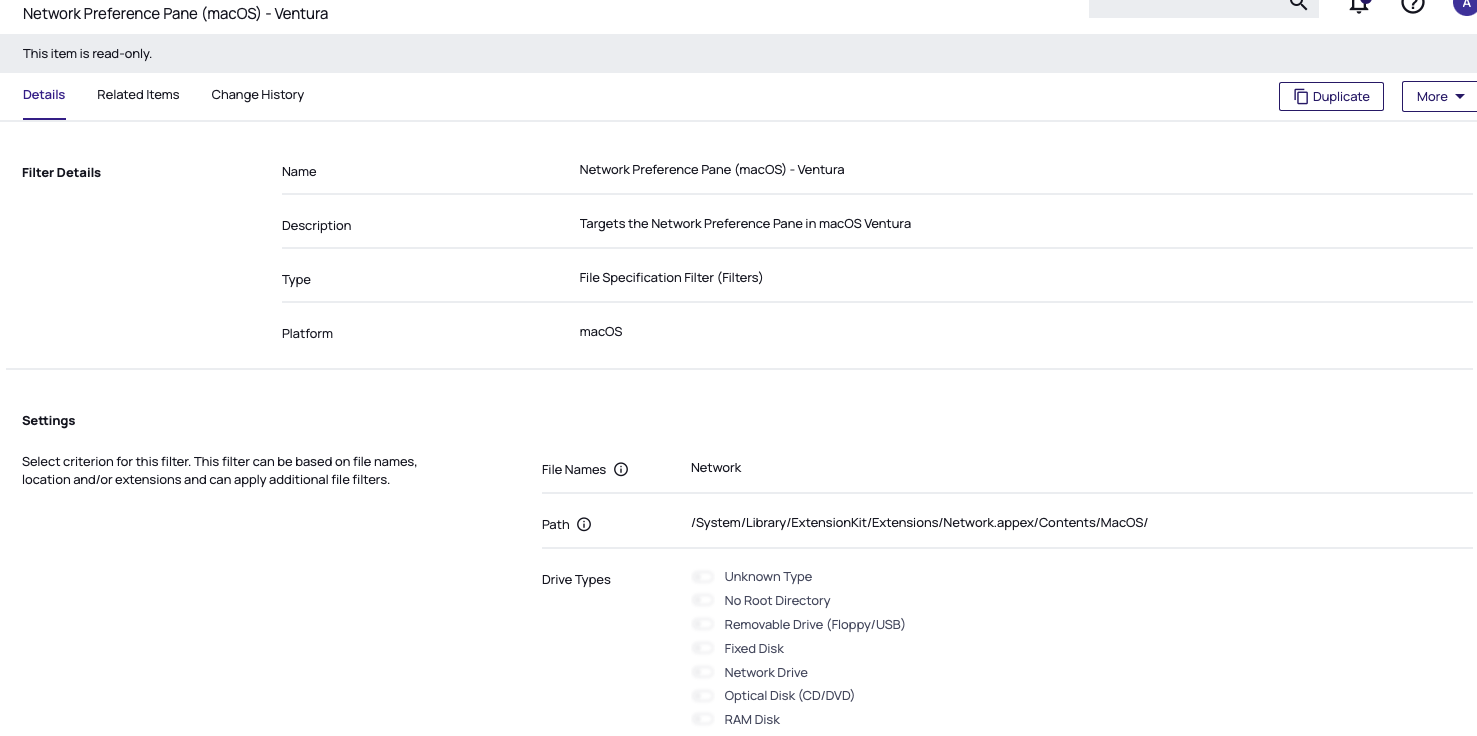Select the Path value starting /System/Library

pyautogui.click(x=919, y=523)
